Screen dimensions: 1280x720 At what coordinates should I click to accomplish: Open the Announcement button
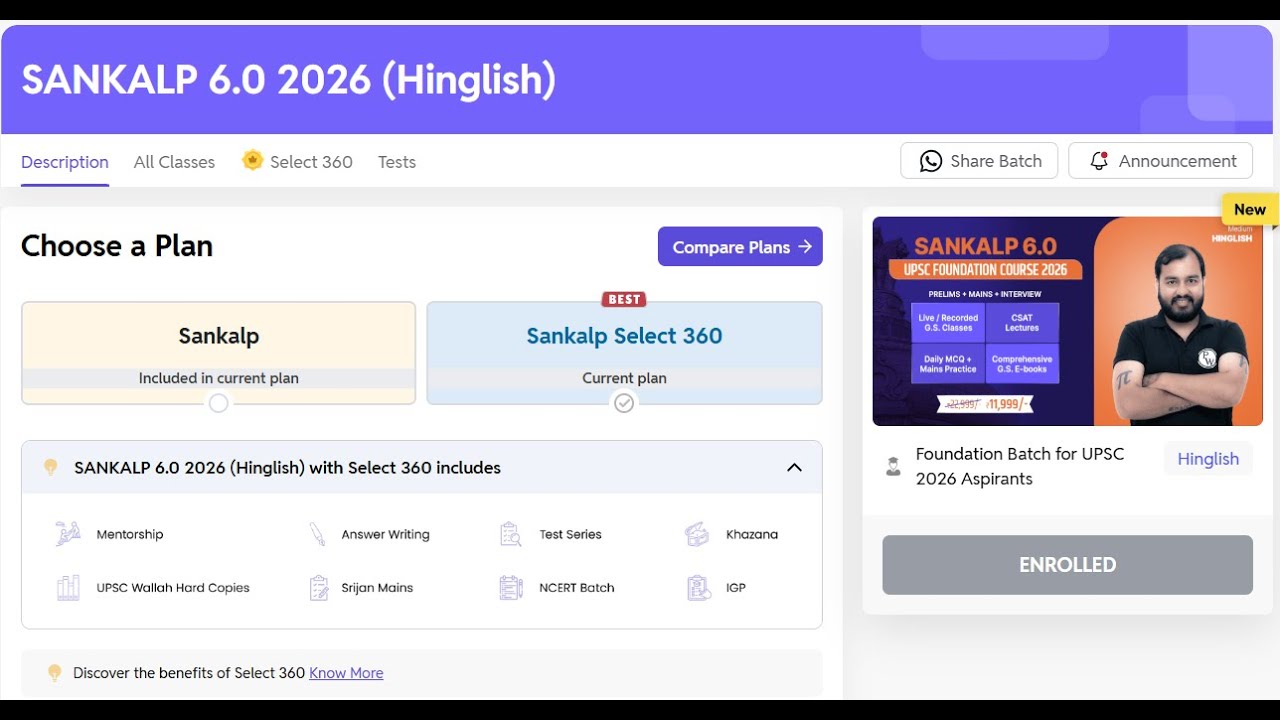1160,161
